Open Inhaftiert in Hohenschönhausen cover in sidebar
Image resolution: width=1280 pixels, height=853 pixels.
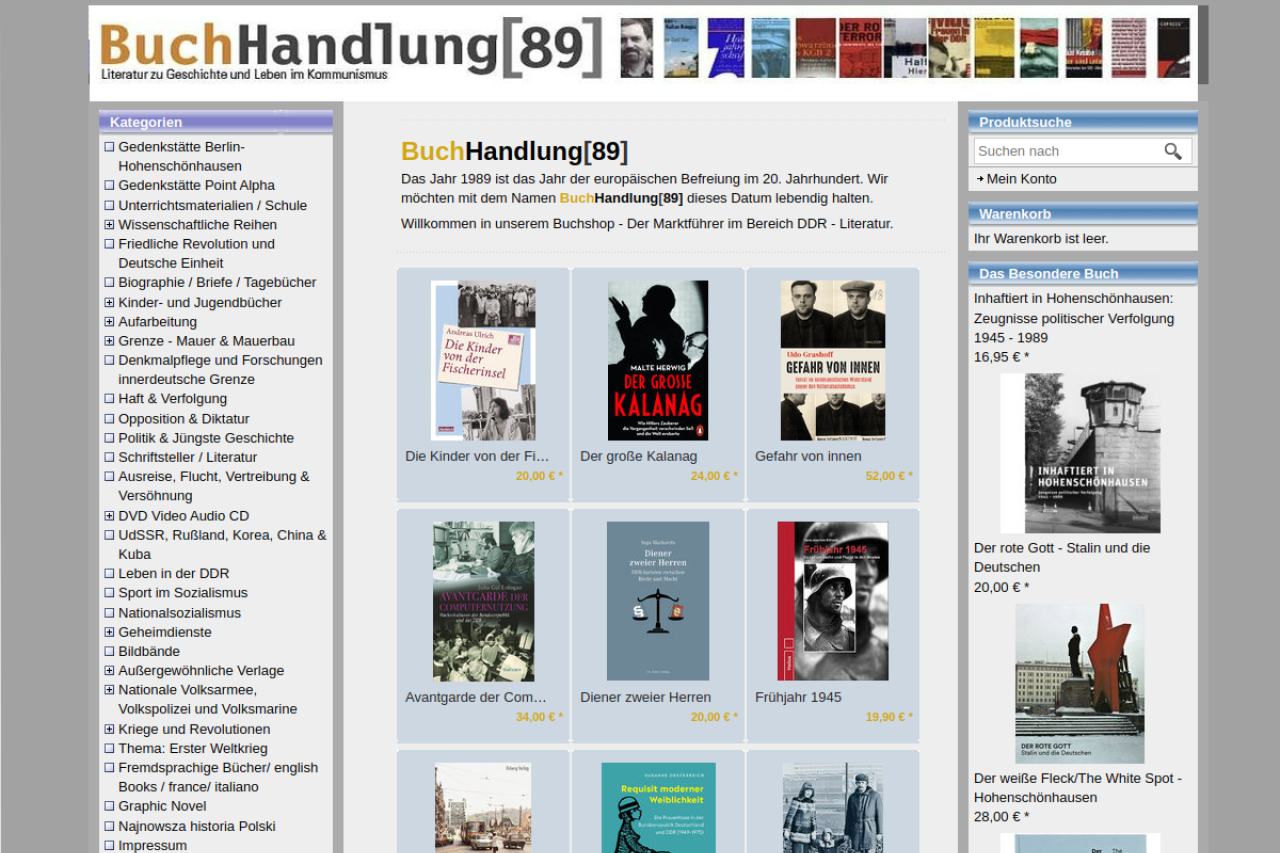pyautogui.click(x=1081, y=453)
